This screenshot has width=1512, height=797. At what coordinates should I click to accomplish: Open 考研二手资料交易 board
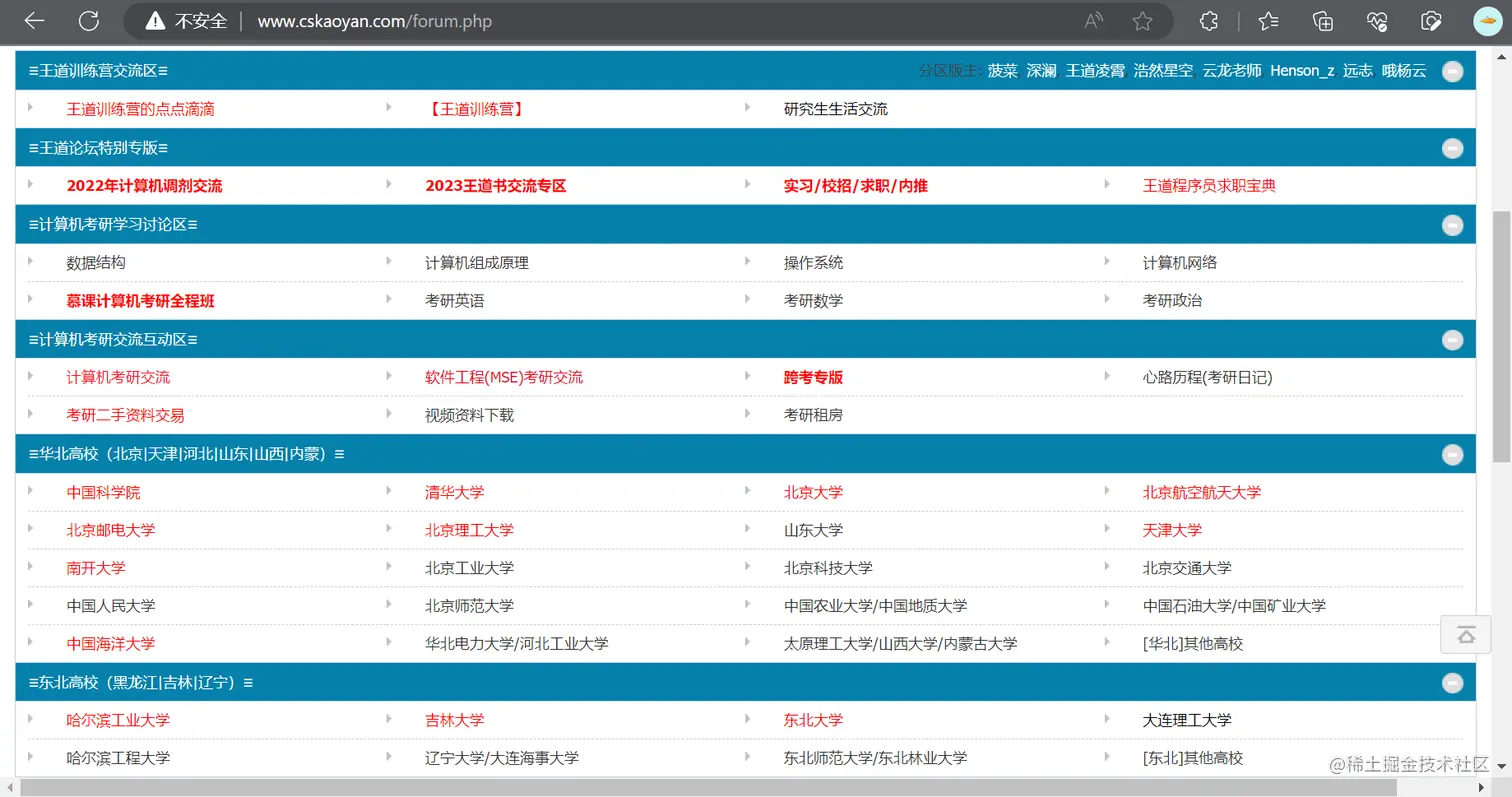pos(125,415)
